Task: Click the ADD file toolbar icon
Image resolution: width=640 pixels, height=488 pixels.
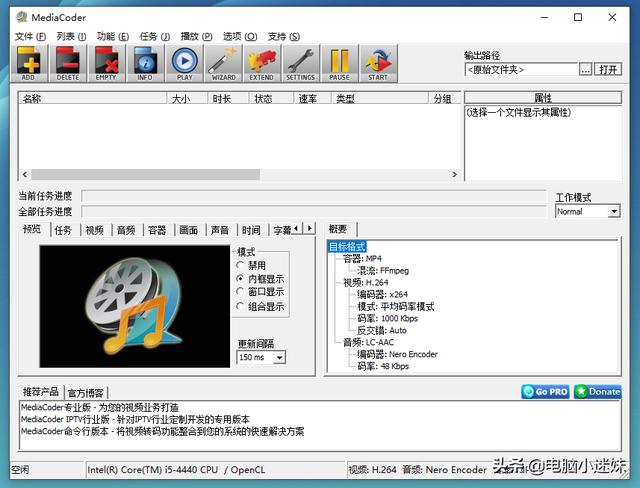Action: tap(29, 64)
